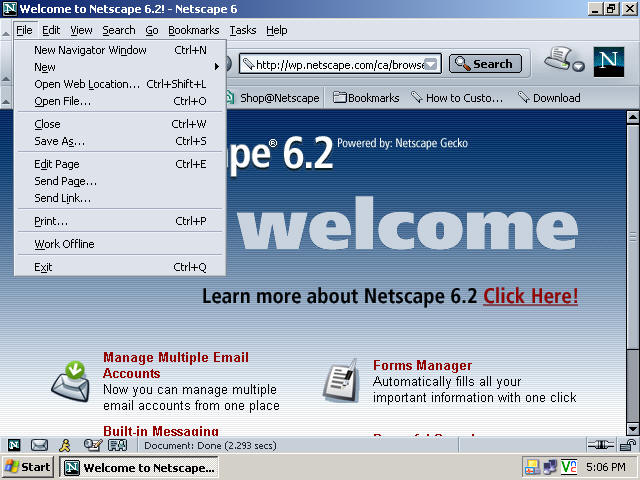The image size is (640, 480).
Task: Choose Open Web Location from File menu
Action: (x=120, y=84)
